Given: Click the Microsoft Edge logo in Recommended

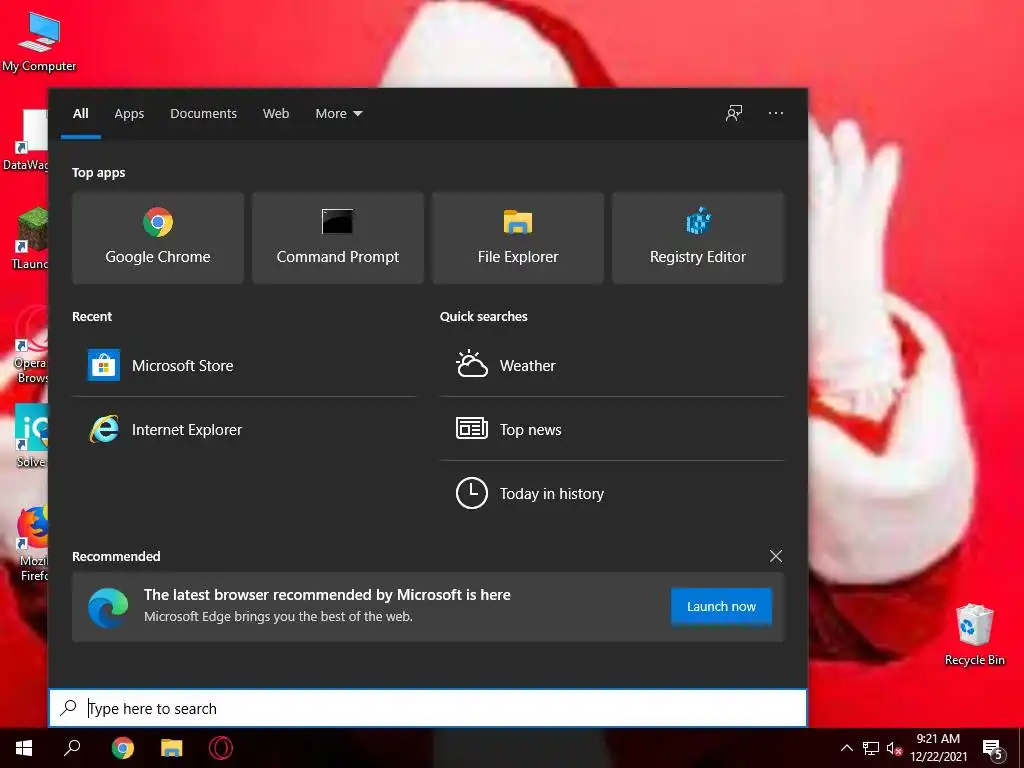Looking at the screenshot, I should 108,607.
